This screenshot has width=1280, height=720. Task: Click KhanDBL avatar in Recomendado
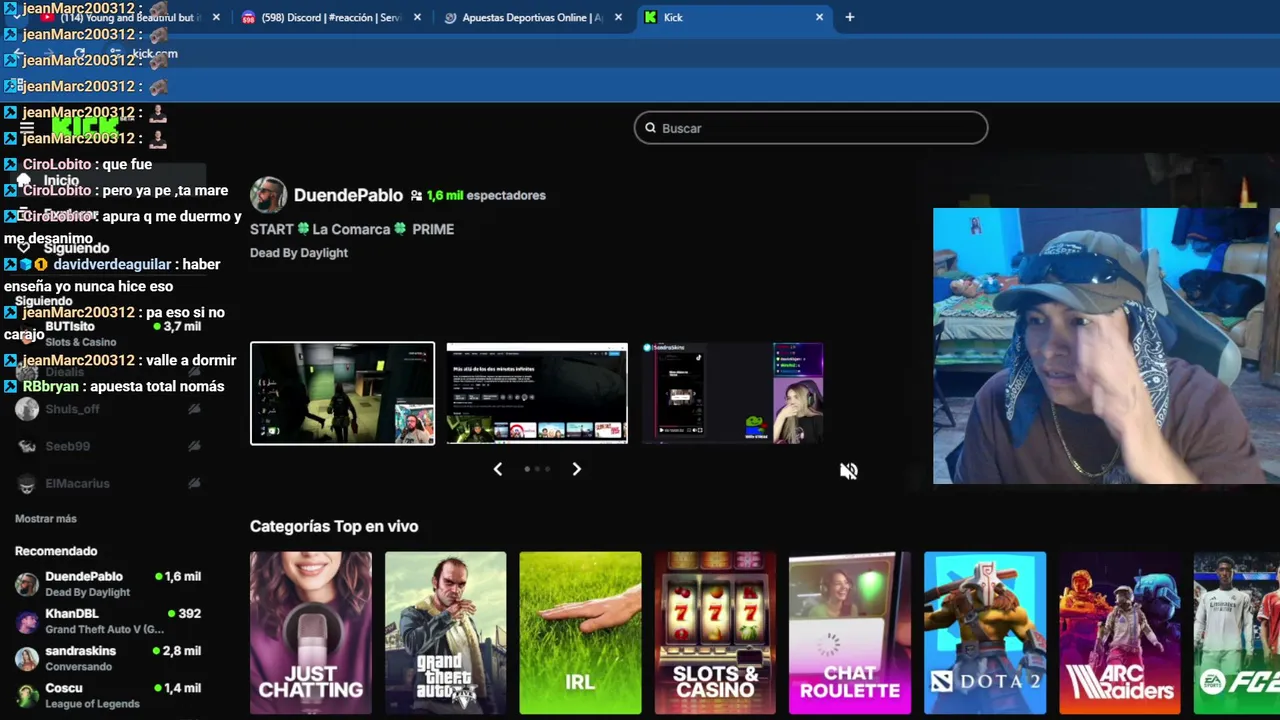pyautogui.click(x=27, y=621)
